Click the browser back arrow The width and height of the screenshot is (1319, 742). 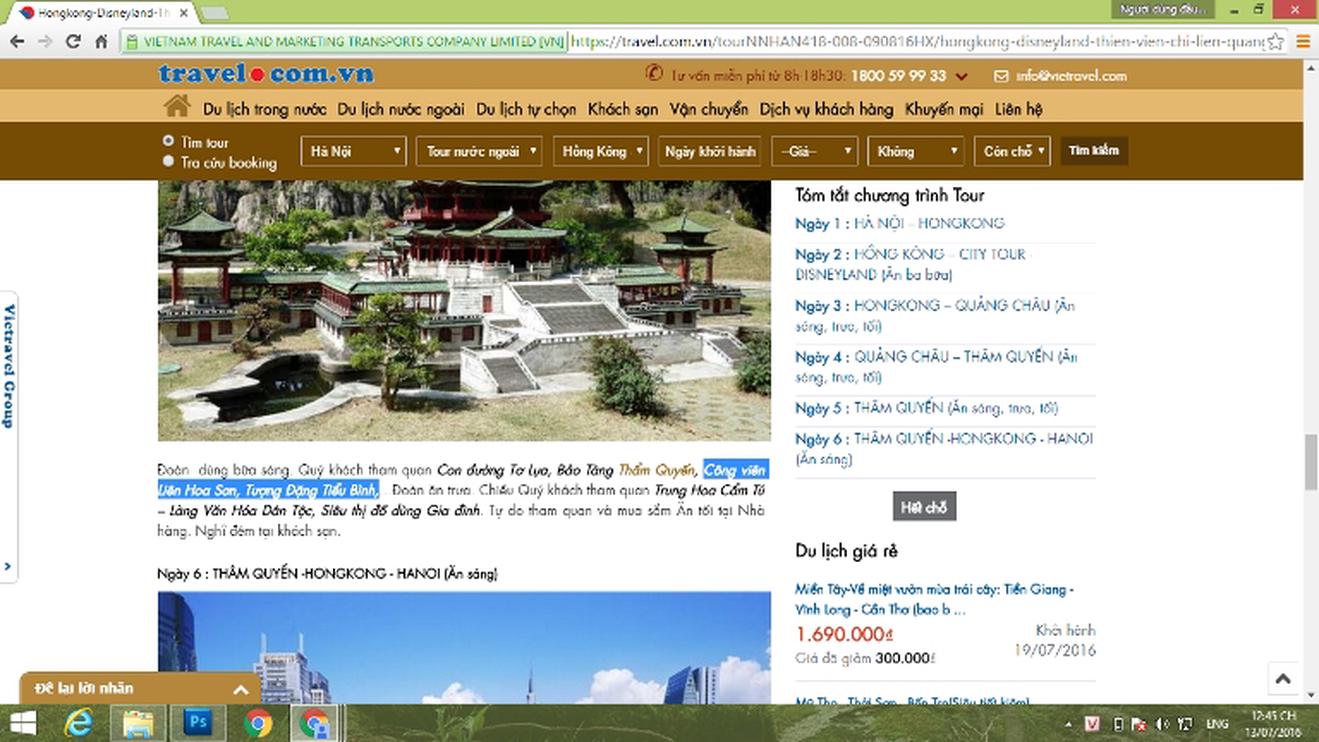(17, 42)
